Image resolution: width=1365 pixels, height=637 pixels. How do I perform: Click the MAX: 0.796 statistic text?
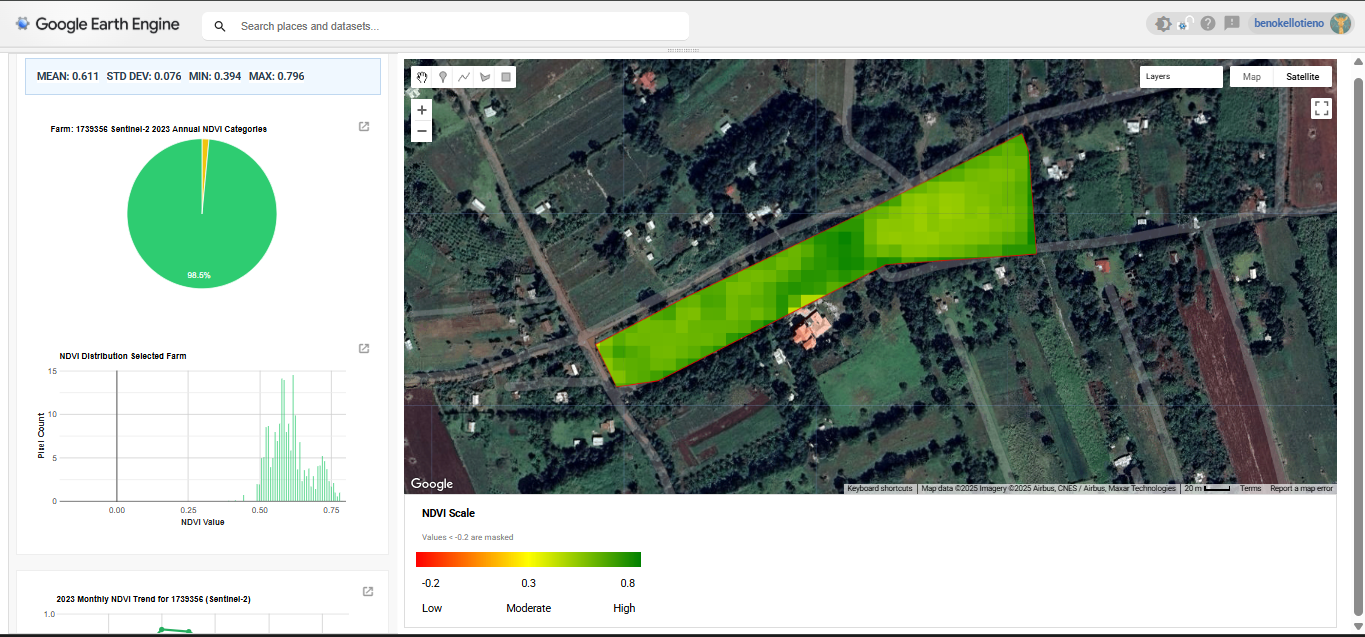click(277, 76)
